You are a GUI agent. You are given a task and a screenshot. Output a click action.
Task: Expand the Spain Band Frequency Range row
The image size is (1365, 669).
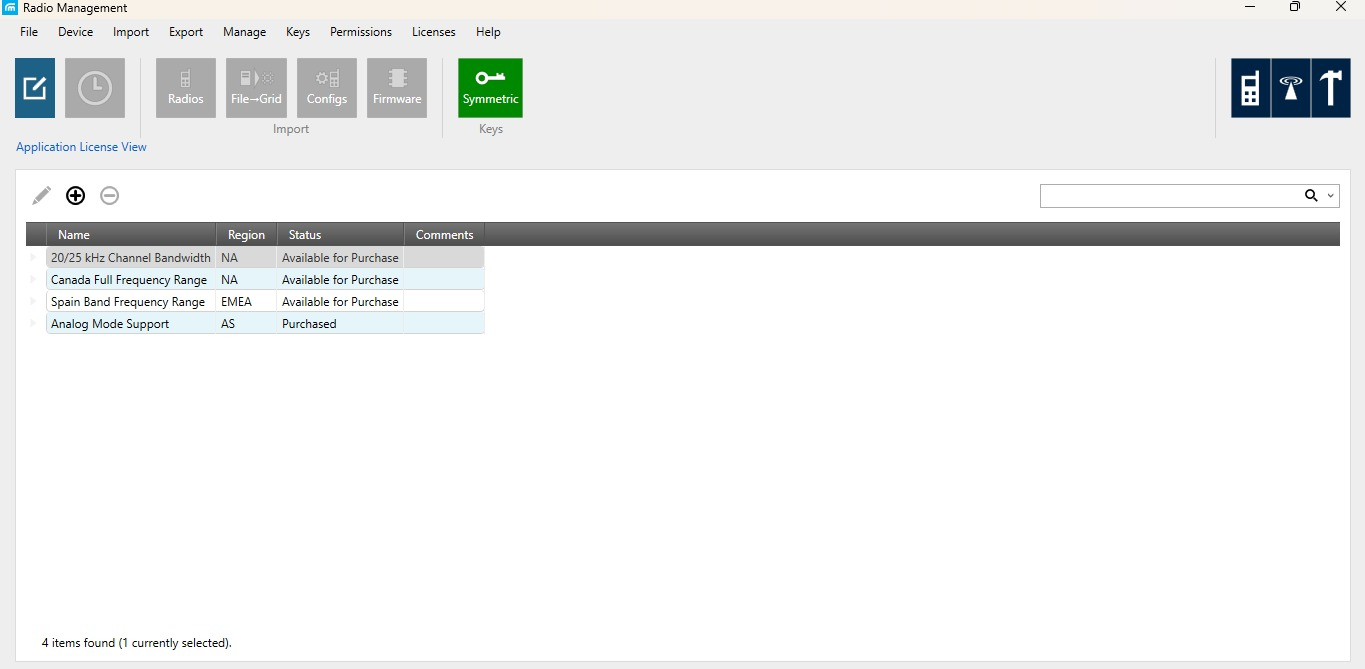[x=33, y=301]
